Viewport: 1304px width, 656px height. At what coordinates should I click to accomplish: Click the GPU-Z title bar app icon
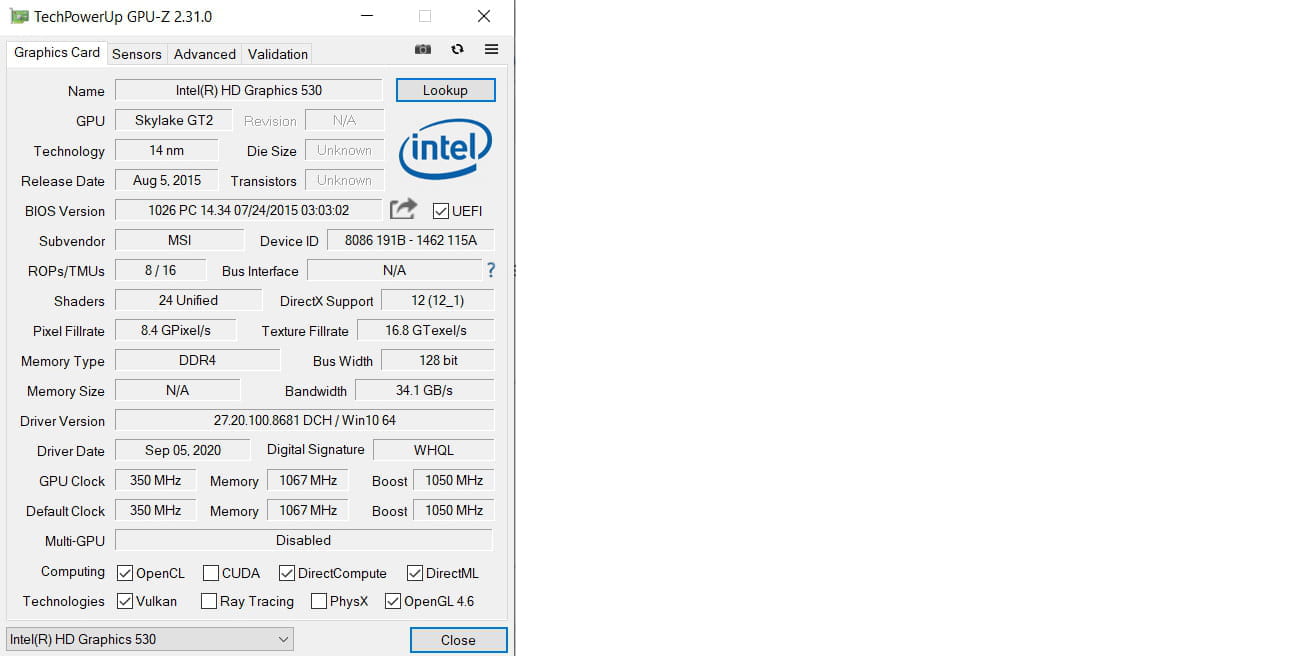pos(19,16)
